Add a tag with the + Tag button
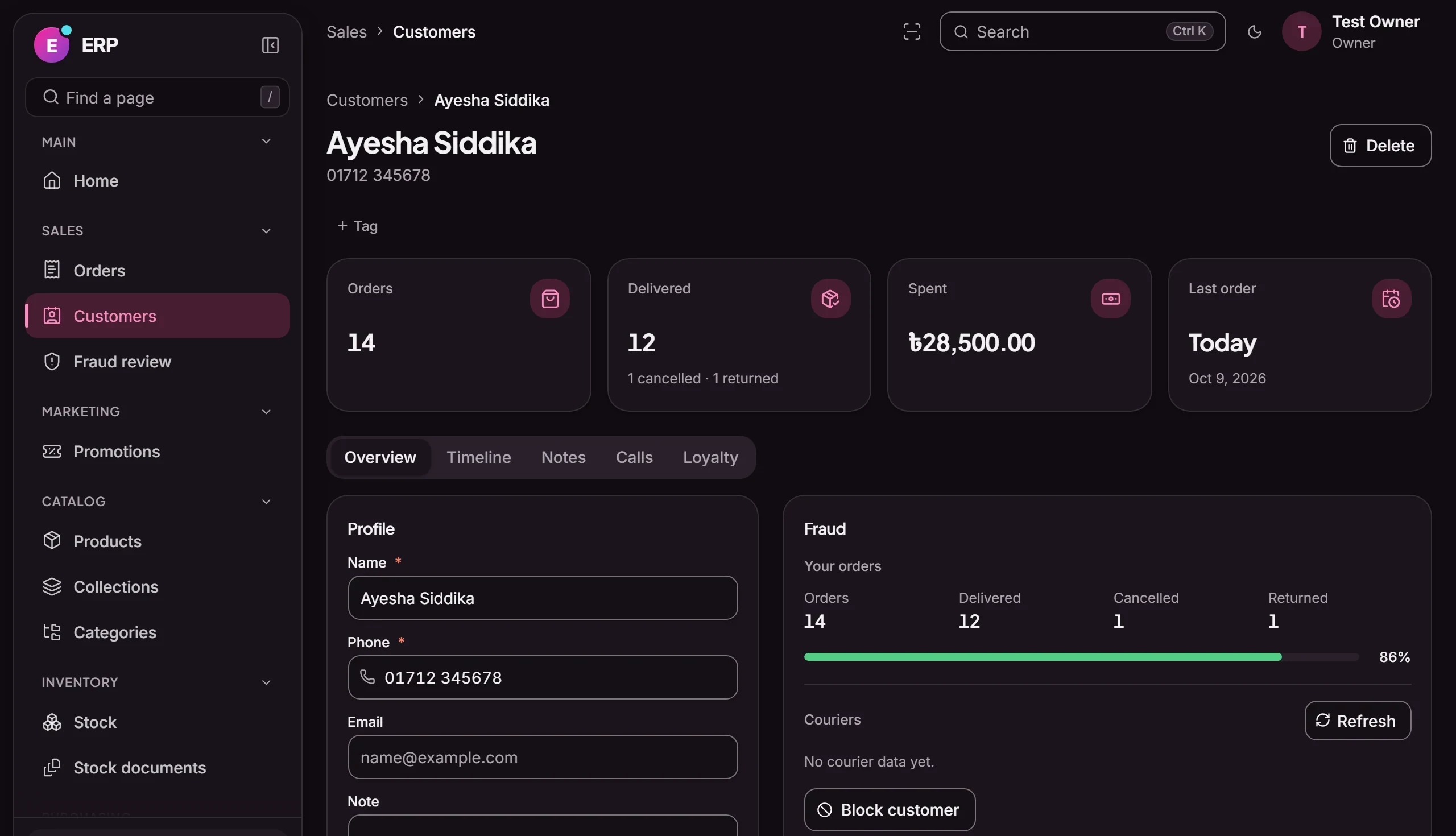Viewport: 1456px width, 836px height. tap(357, 226)
